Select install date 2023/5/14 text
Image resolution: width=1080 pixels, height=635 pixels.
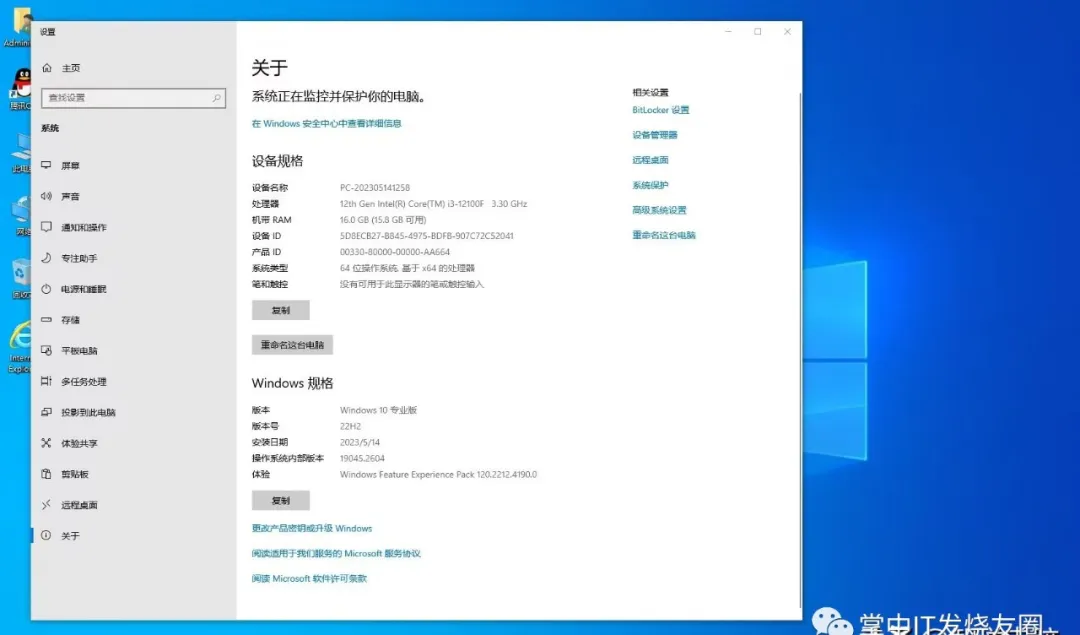point(360,442)
